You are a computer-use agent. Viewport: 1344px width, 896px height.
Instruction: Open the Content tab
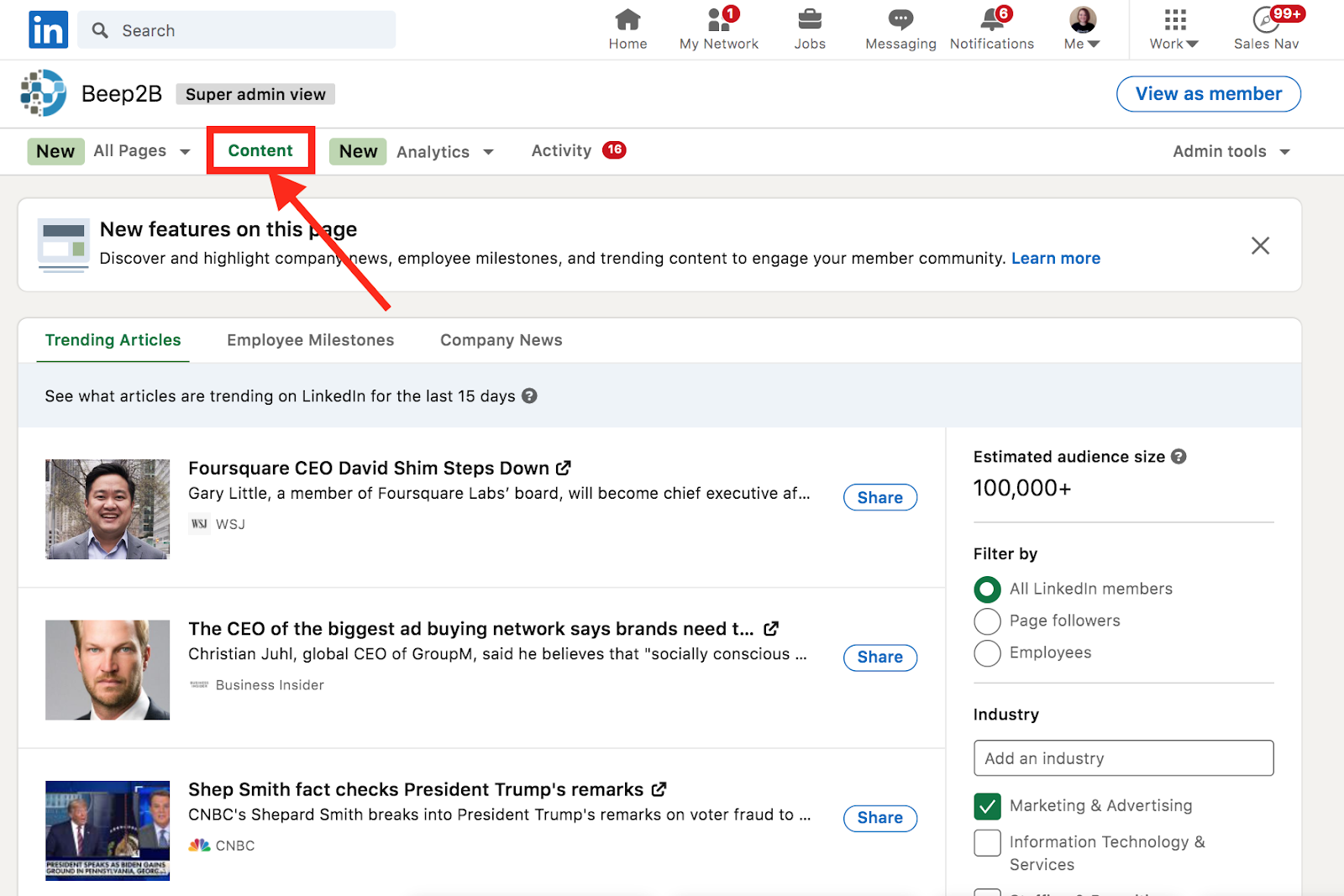click(x=260, y=150)
